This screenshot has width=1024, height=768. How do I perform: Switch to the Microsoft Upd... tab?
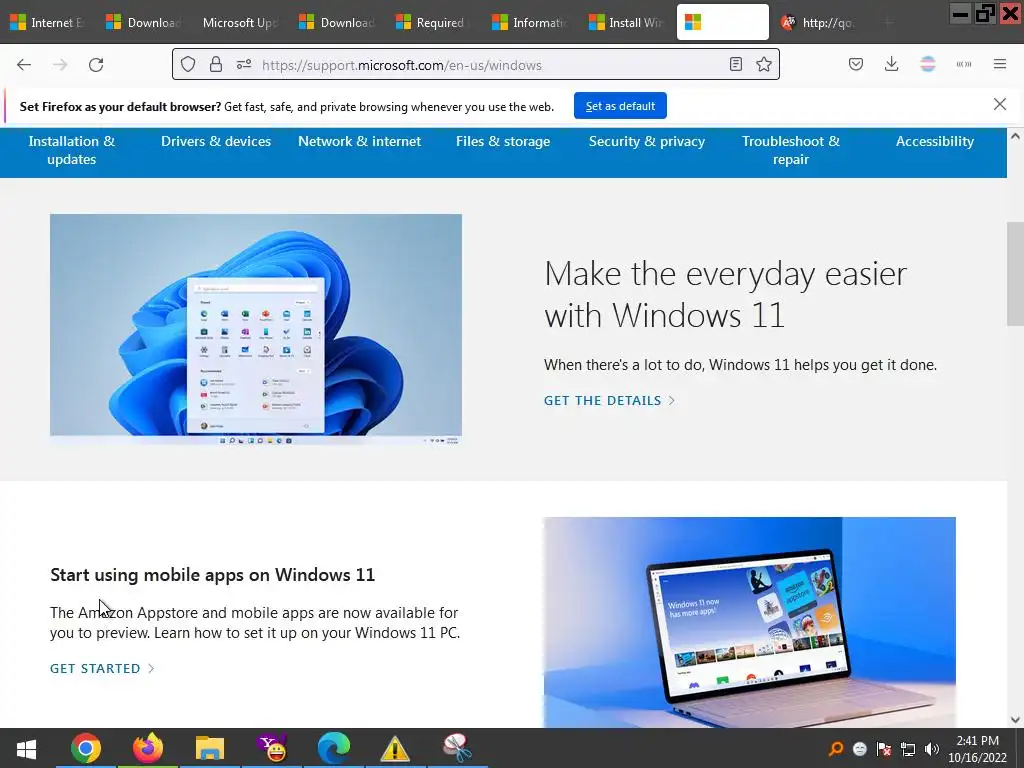tap(242, 22)
